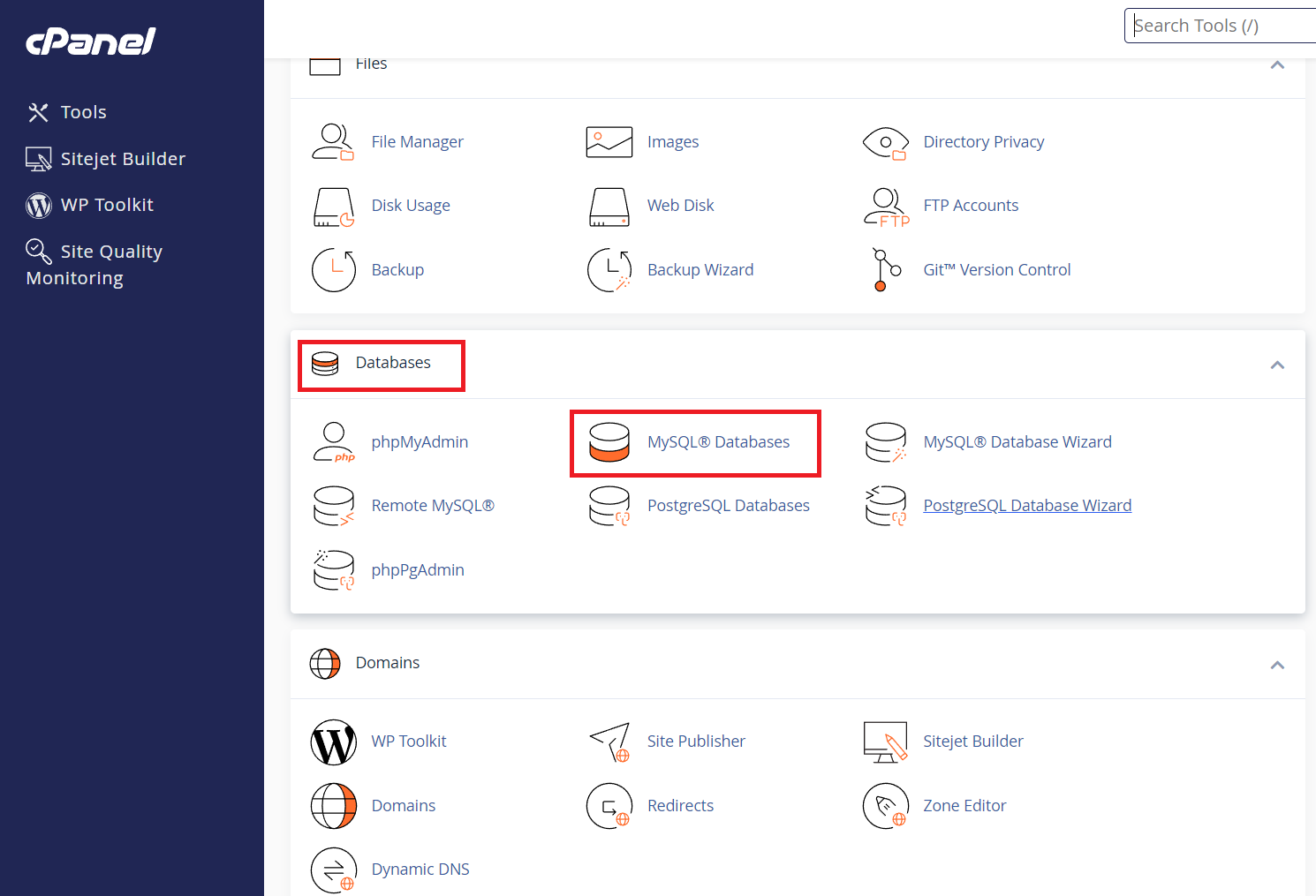Open the Web Disk link
1316x896 pixels.
point(681,206)
